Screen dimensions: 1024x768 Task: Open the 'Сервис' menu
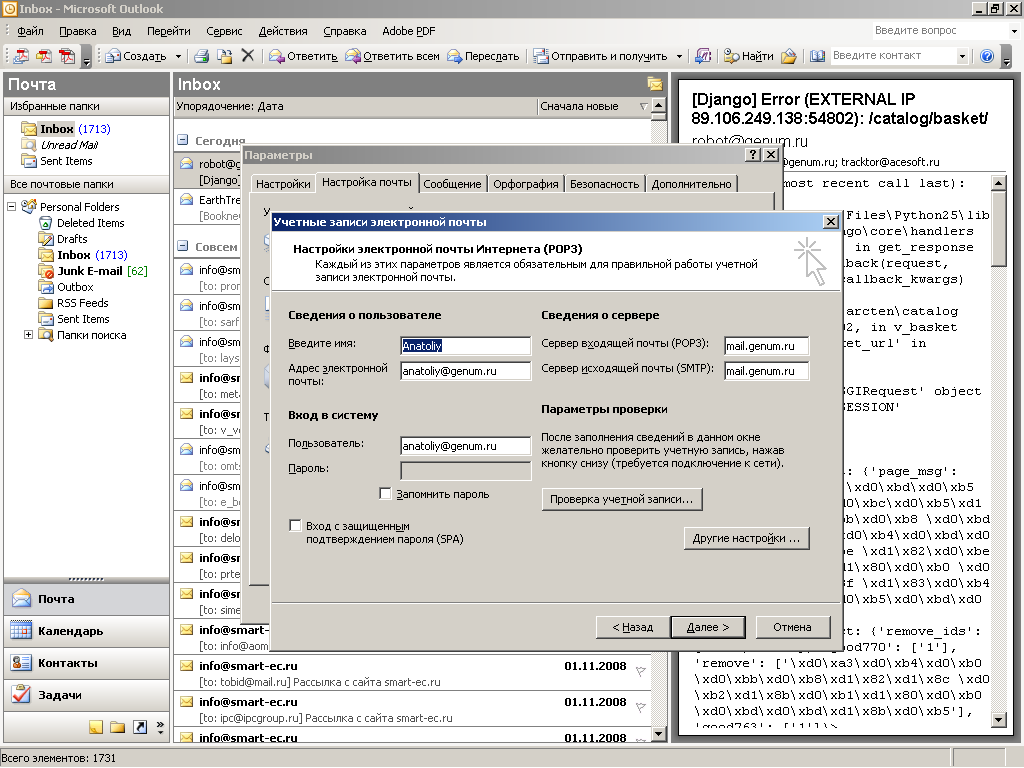[x=224, y=32]
